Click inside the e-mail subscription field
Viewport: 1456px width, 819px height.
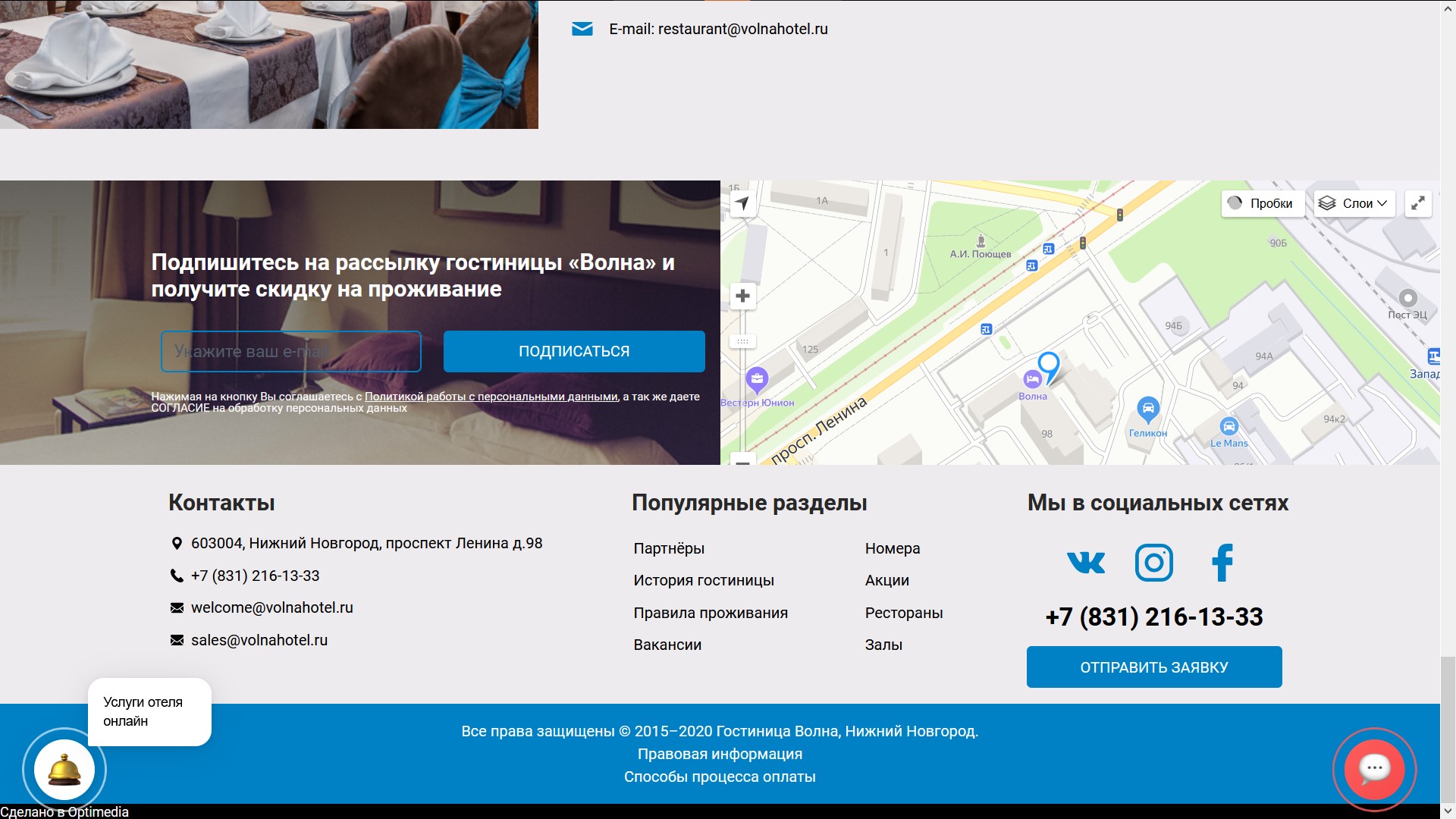click(x=290, y=351)
